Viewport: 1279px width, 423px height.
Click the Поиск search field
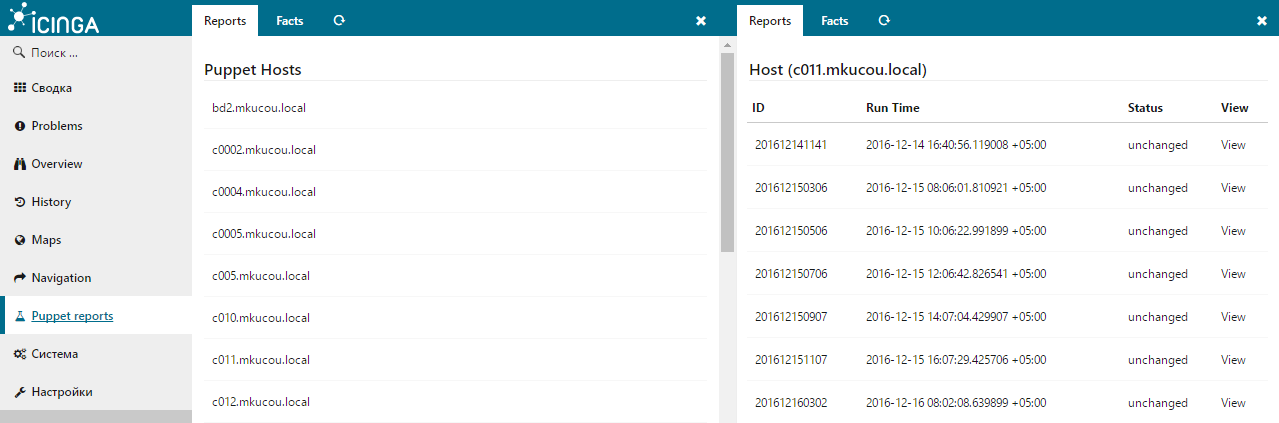[x=95, y=52]
